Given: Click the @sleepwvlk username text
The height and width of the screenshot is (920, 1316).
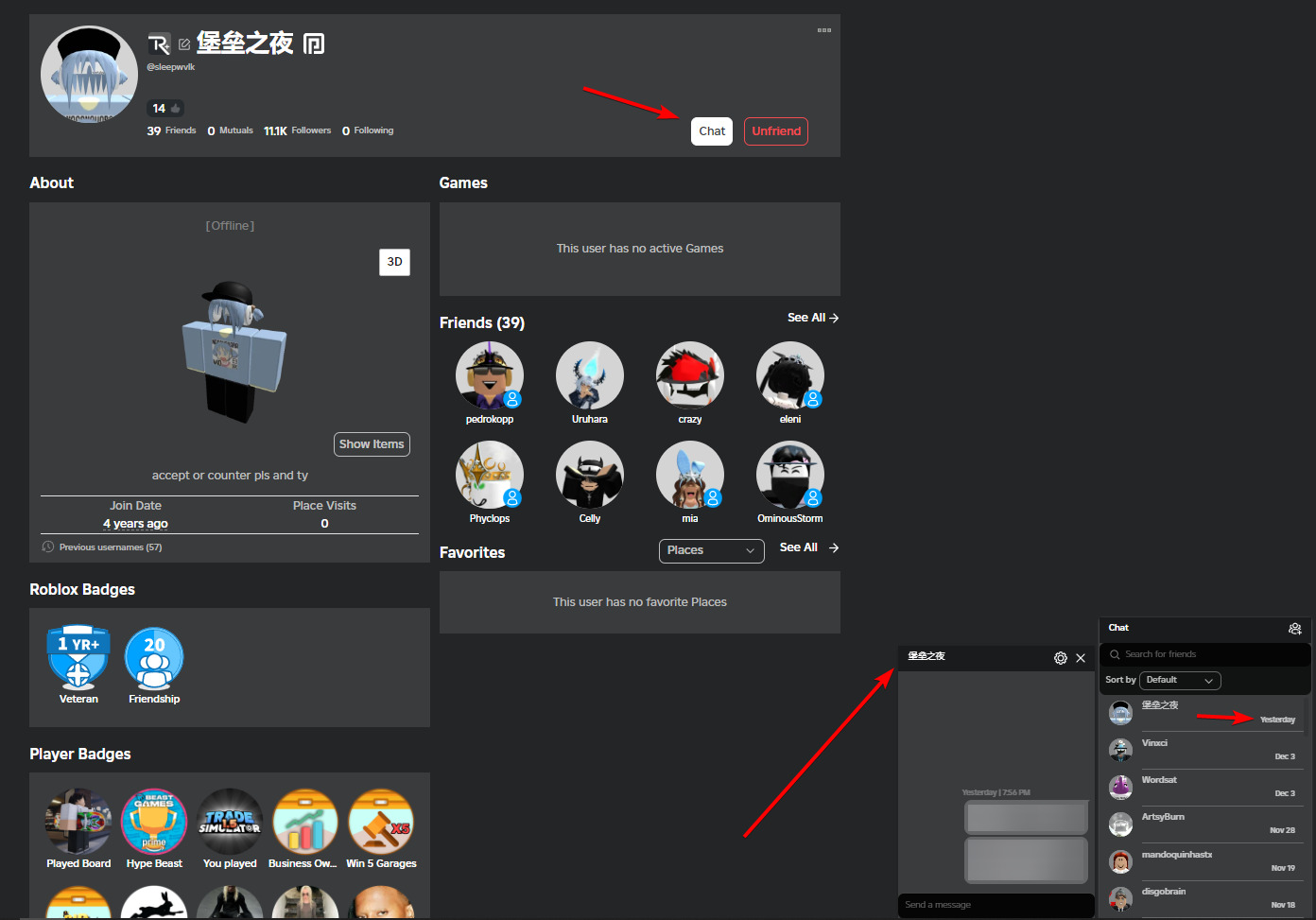Looking at the screenshot, I should pos(171,67).
